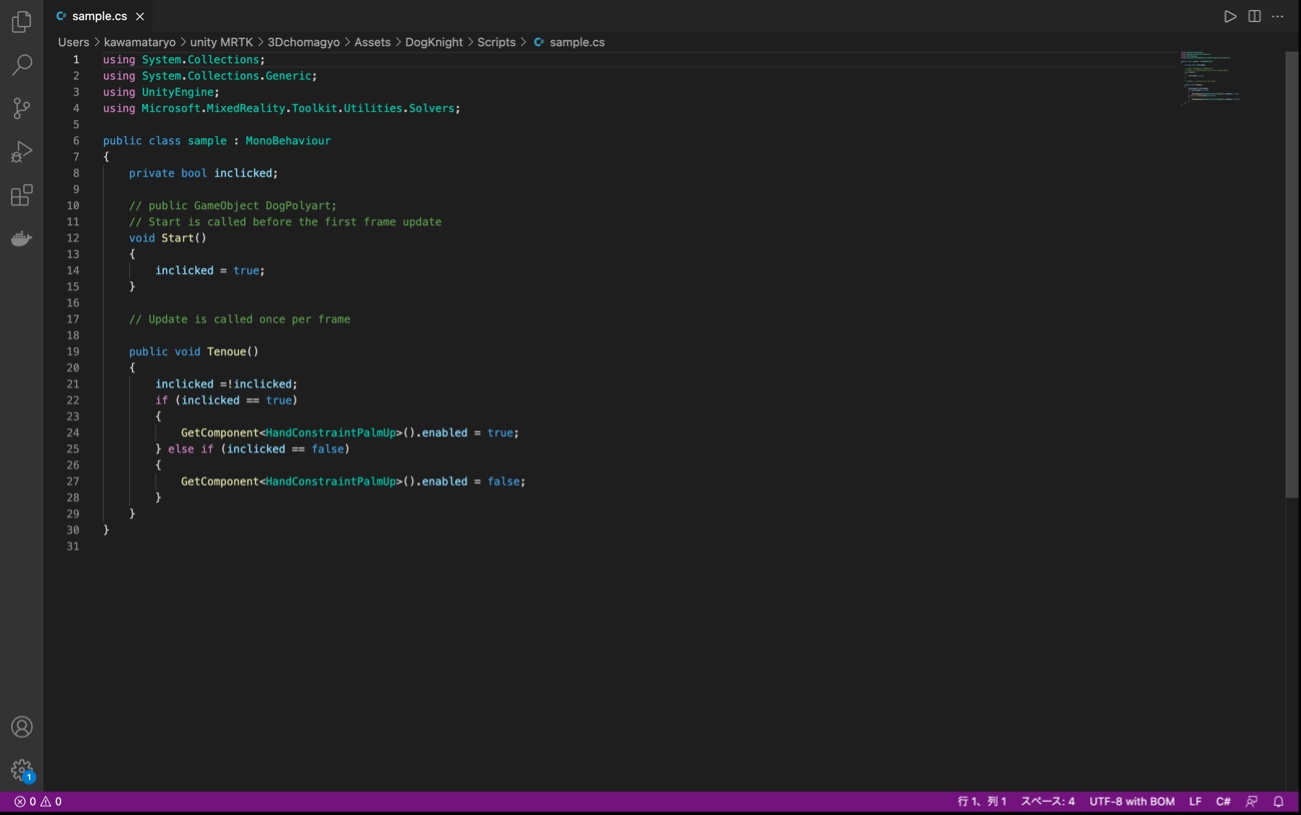Open the Docker panel icon
Image resolution: width=1301 pixels, height=815 pixels.
pos(21,239)
